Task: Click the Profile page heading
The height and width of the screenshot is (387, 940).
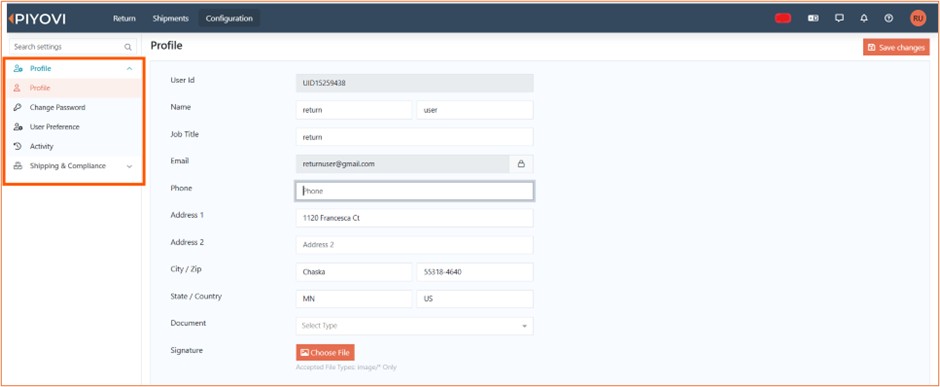Action: (x=166, y=46)
